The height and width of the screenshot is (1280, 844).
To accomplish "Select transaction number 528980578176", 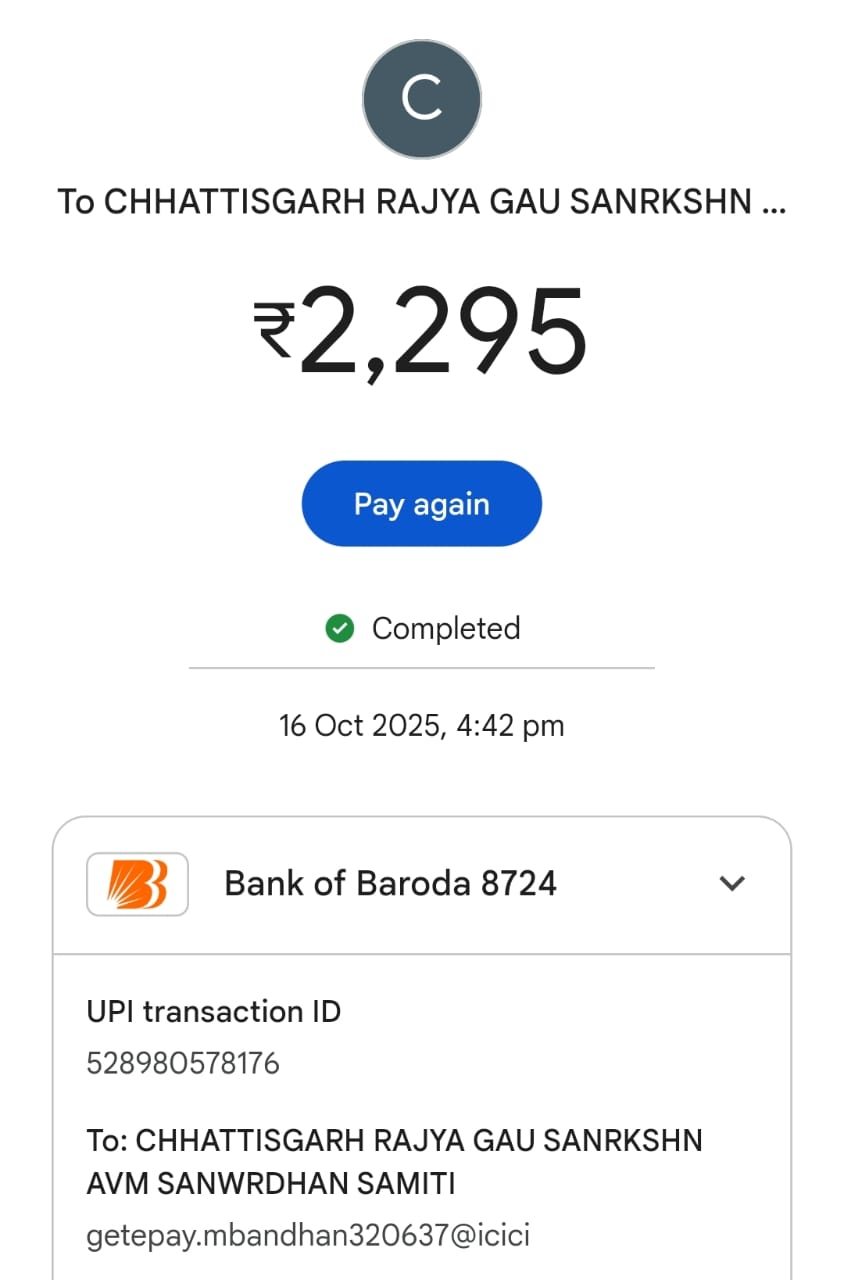I will coord(183,1063).
